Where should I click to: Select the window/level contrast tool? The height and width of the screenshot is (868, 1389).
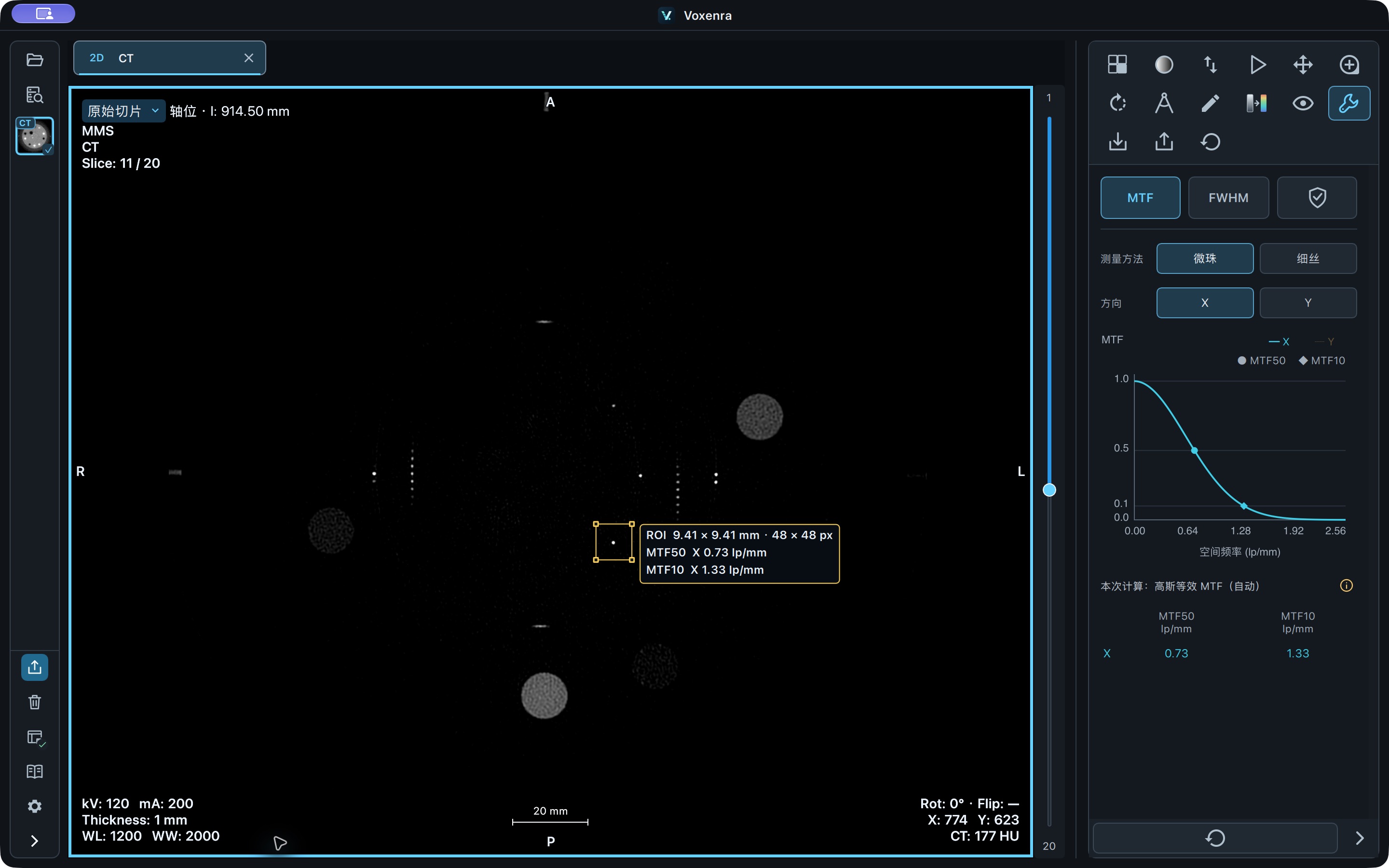pyautogui.click(x=1163, y=64)
